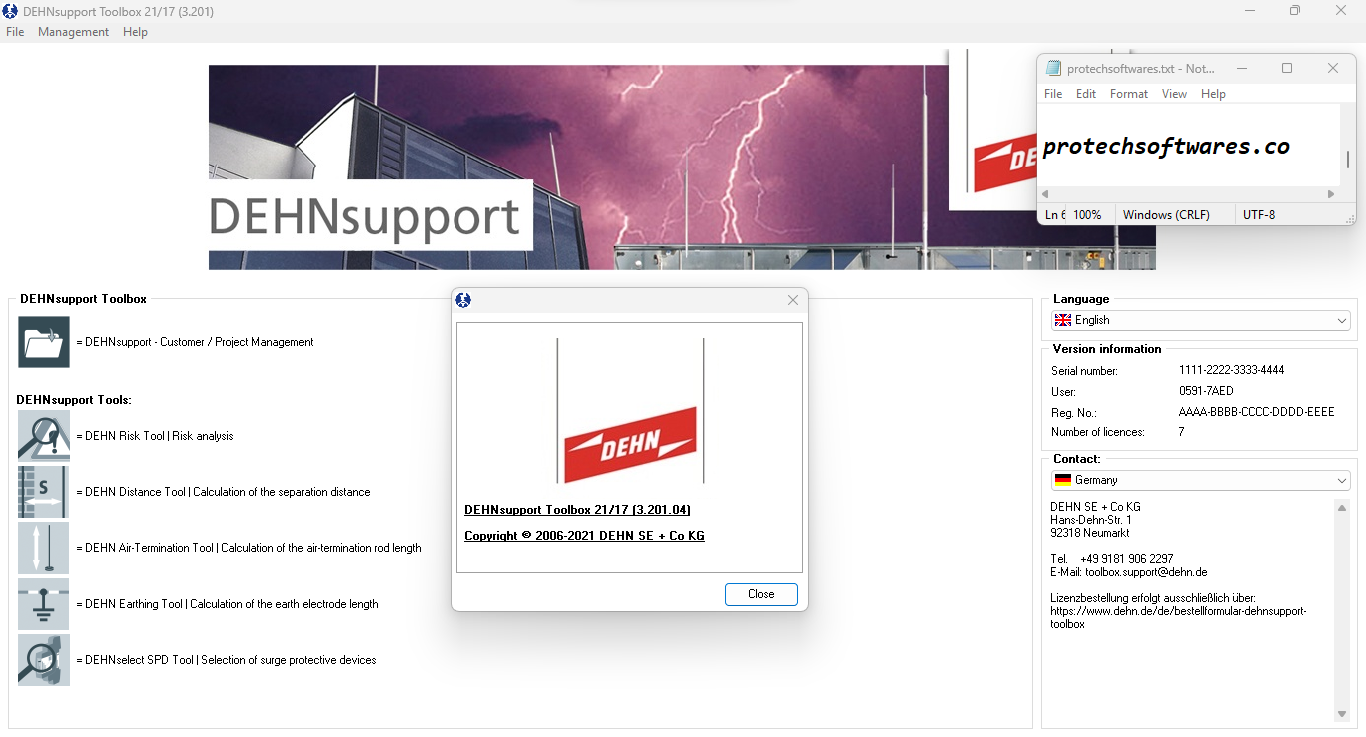Launch DEHNselect SPD Tool icon
1366x737 pixels.
44,660
